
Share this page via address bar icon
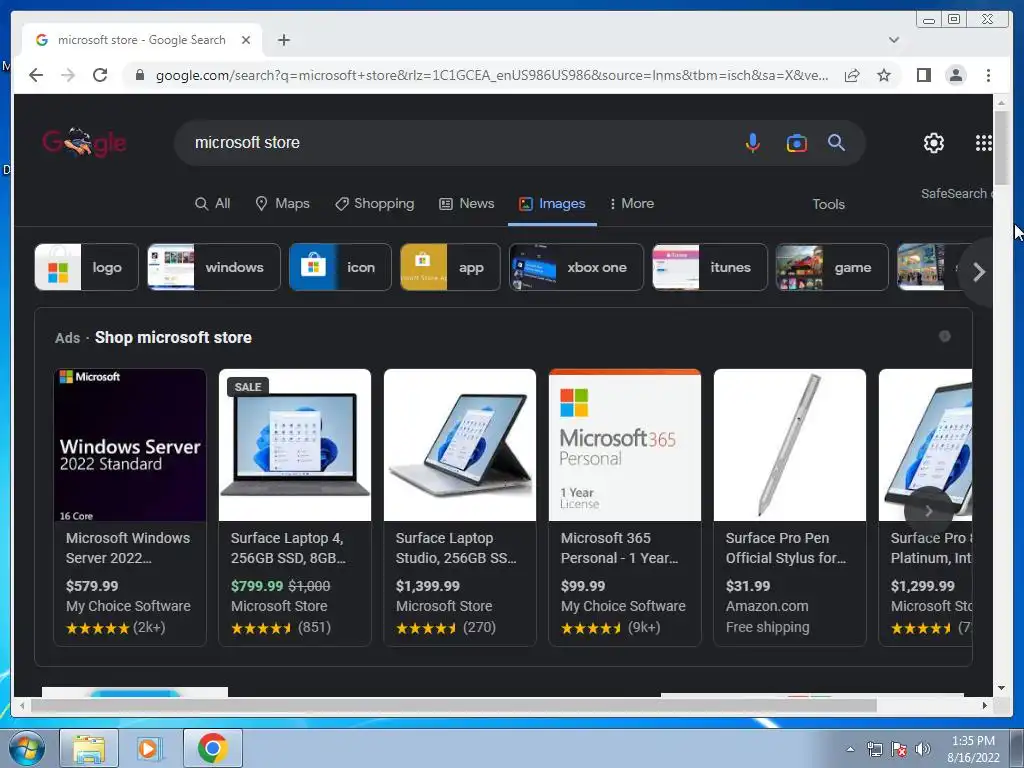[852, 75]
